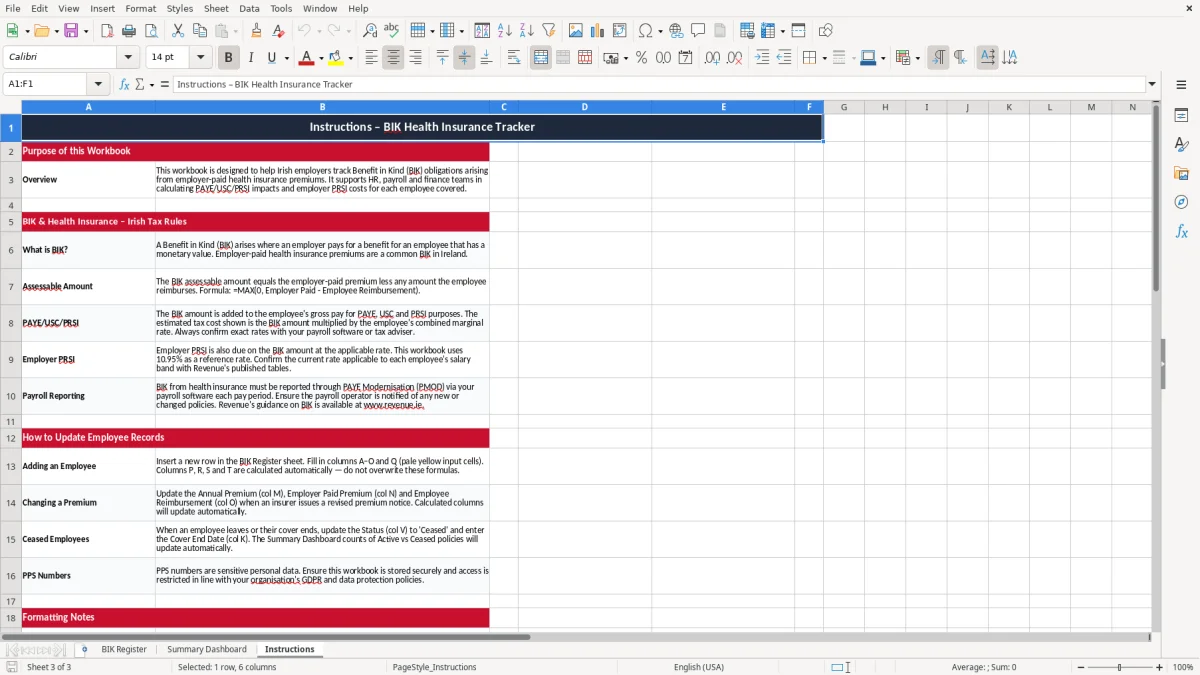Viewport: 1200px width, 675px height.
Task: Click the Insert Image icon
Action: tap(576, 31)
